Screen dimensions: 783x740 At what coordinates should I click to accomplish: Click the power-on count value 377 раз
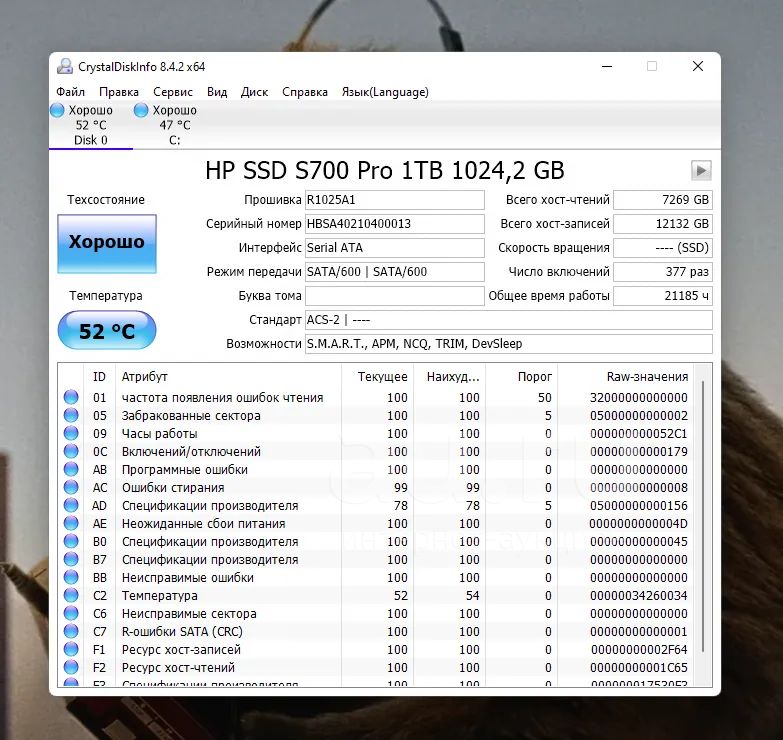coord(663,272)
